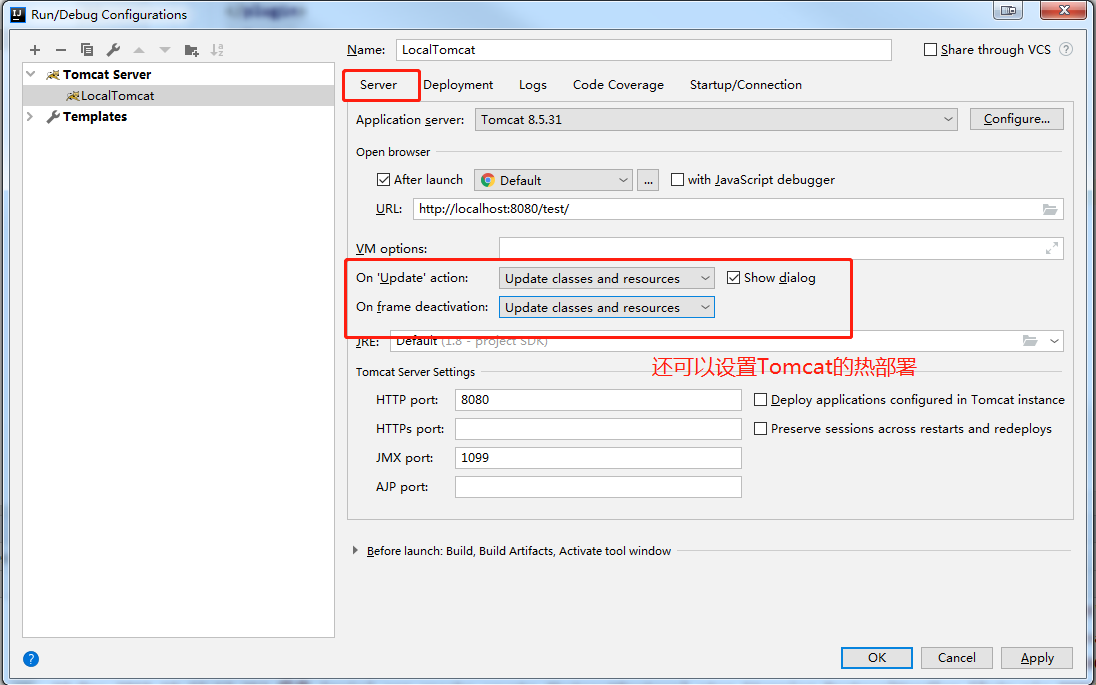Open the Code Coverage tab

pos(619,85)
